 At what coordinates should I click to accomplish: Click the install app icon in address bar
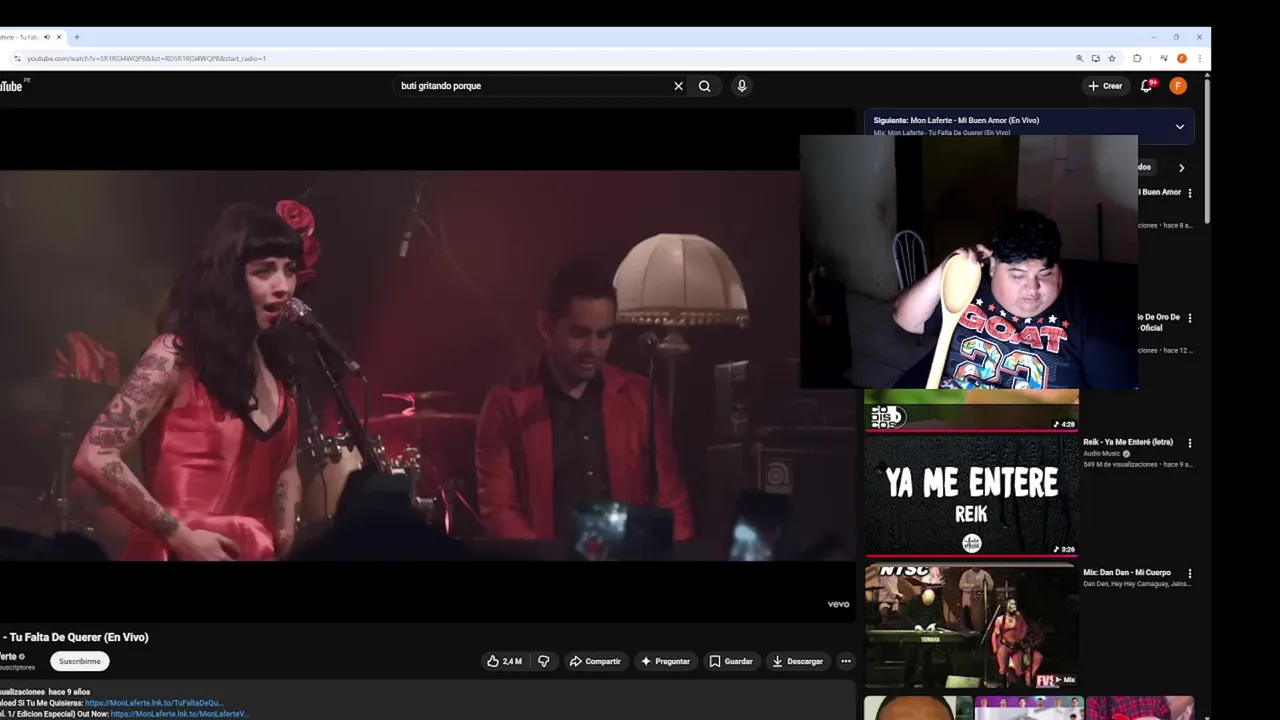1095,58
